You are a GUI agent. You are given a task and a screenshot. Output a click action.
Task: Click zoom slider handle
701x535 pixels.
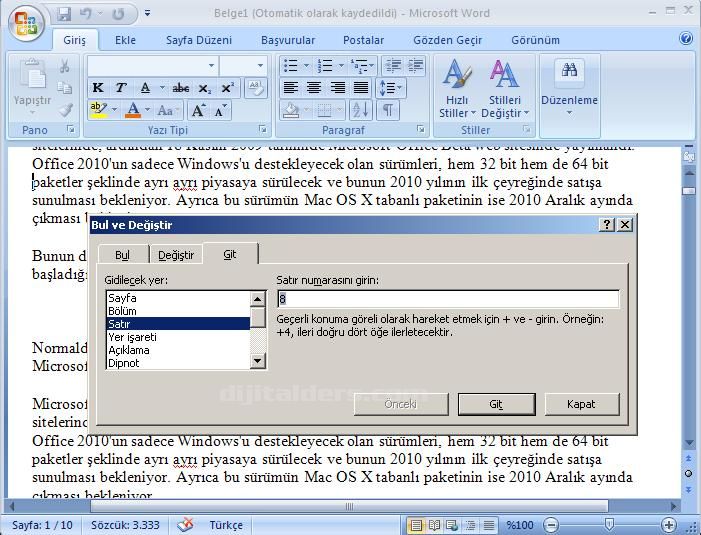(x=609, y=524)
